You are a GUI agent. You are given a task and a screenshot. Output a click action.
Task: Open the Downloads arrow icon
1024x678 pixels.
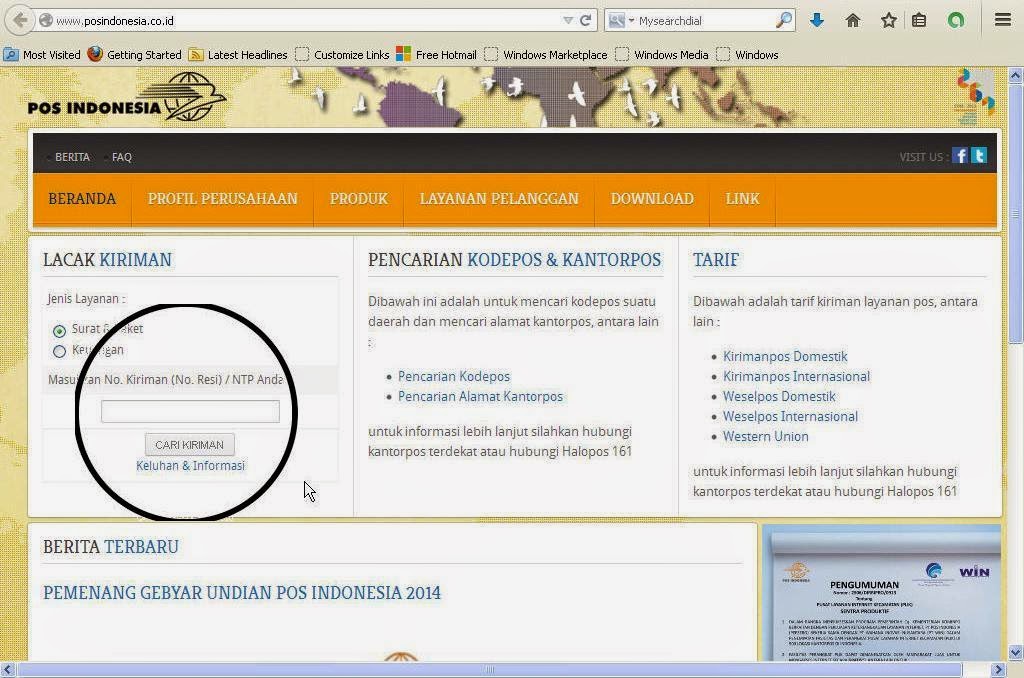pos(816,20)
